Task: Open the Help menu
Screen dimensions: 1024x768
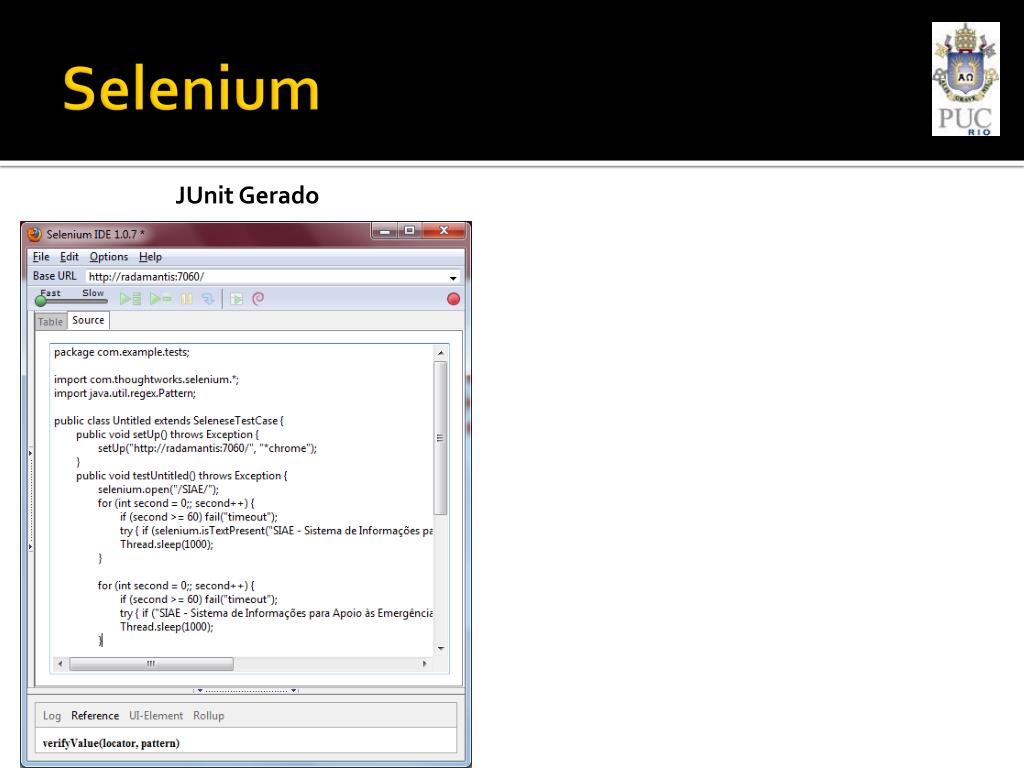Action: pos(150,257)
